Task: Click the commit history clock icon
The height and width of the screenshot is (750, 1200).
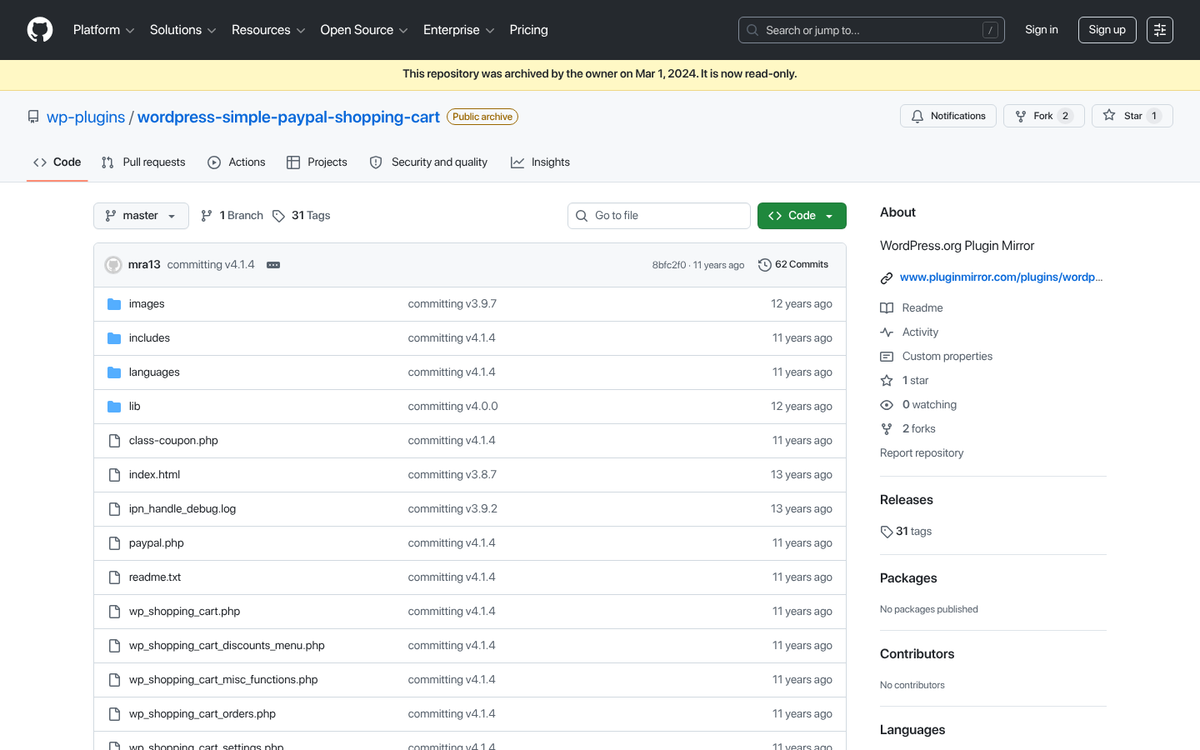Action: [x=765, y=264]
